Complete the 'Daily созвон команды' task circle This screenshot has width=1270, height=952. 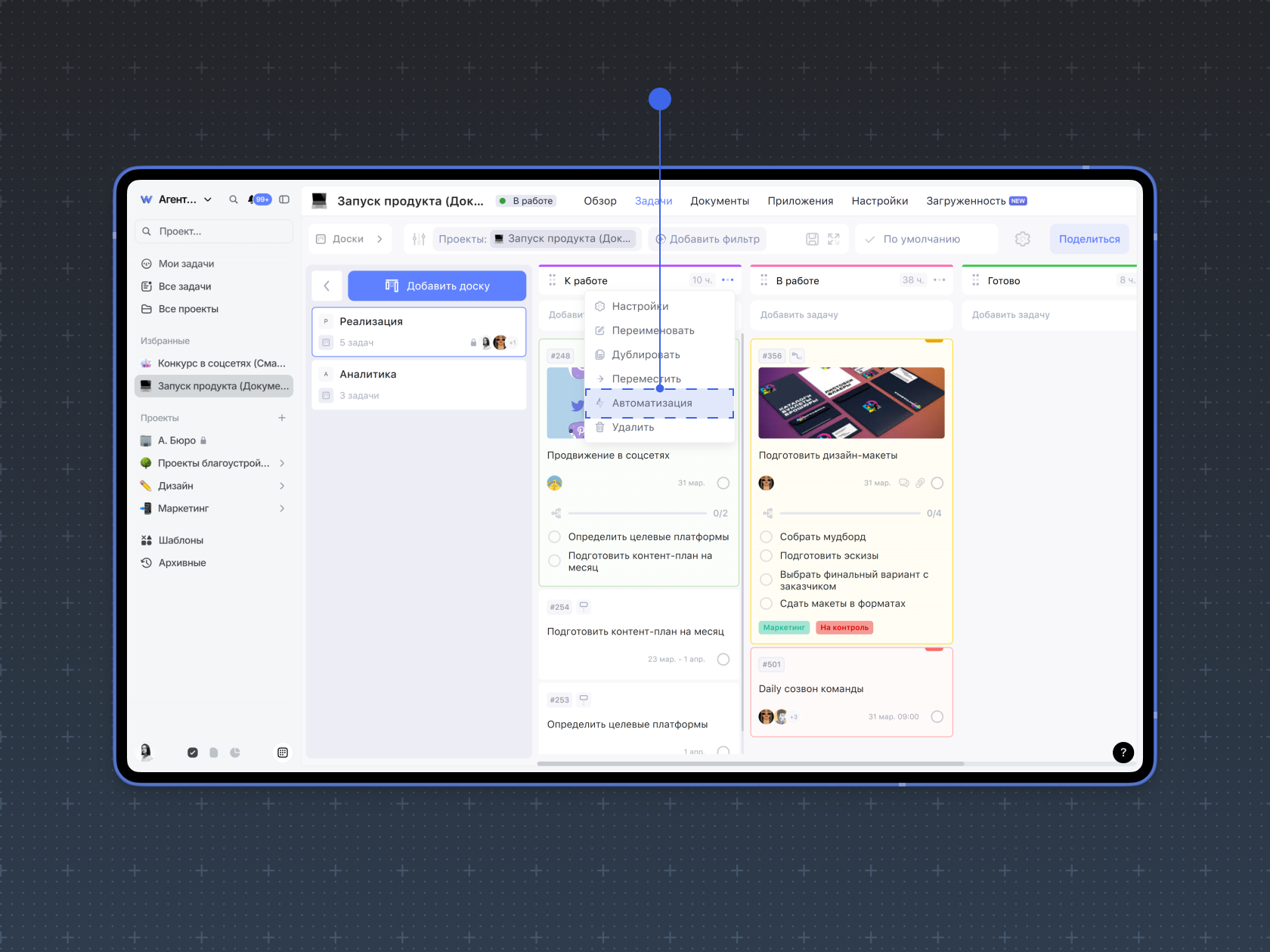tap(937, 716)
